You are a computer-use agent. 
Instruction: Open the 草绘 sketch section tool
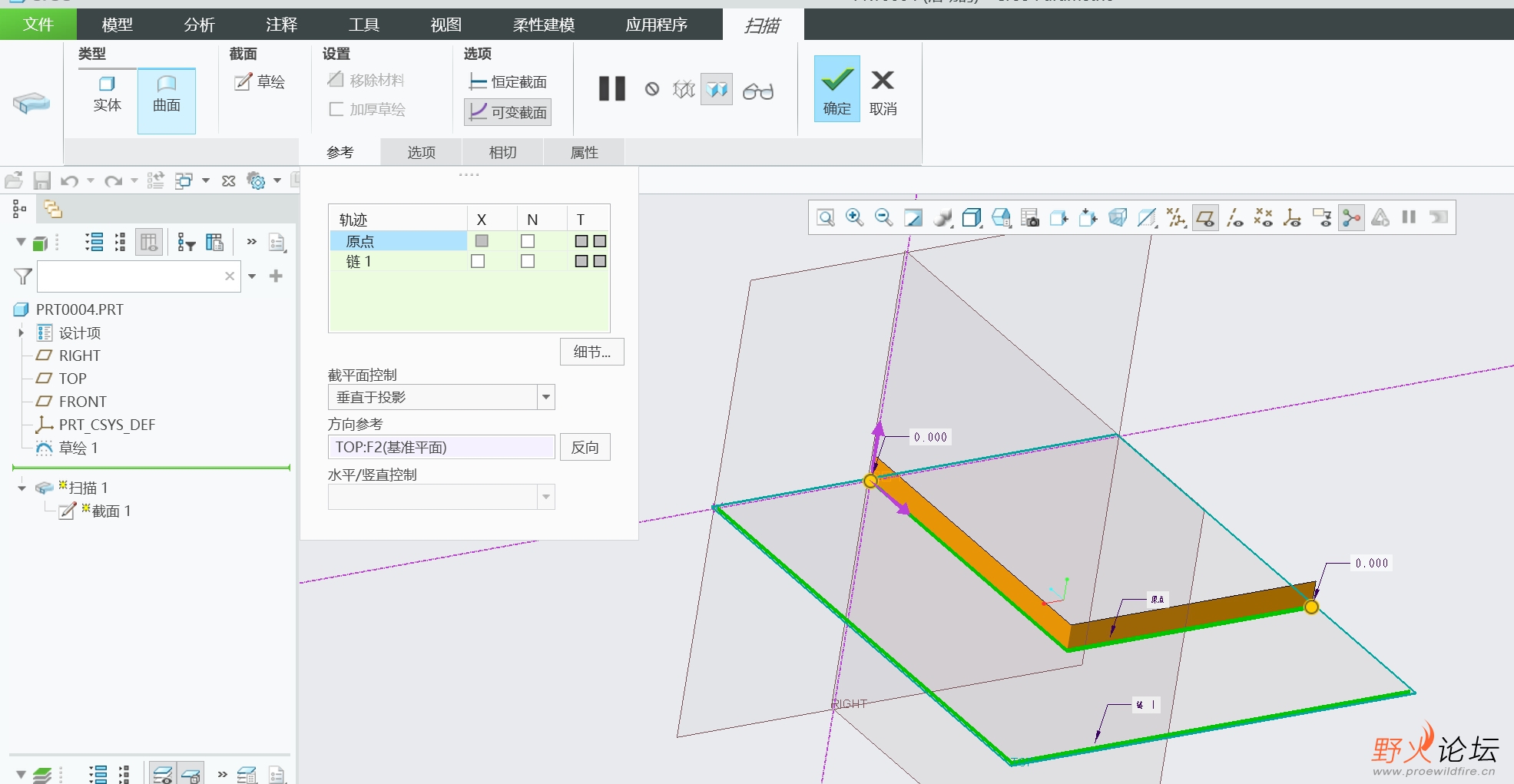(x=260, y=81)
